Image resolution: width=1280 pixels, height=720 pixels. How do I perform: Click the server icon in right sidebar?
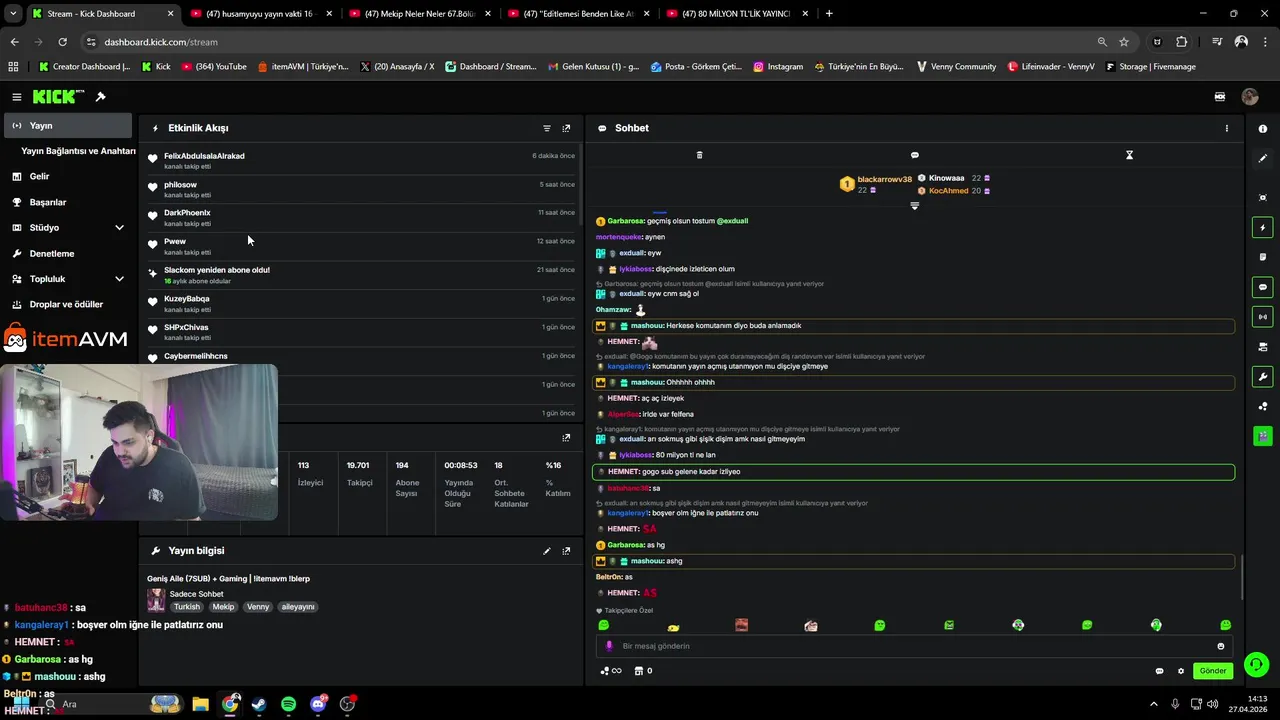[x=1263, y=347]
